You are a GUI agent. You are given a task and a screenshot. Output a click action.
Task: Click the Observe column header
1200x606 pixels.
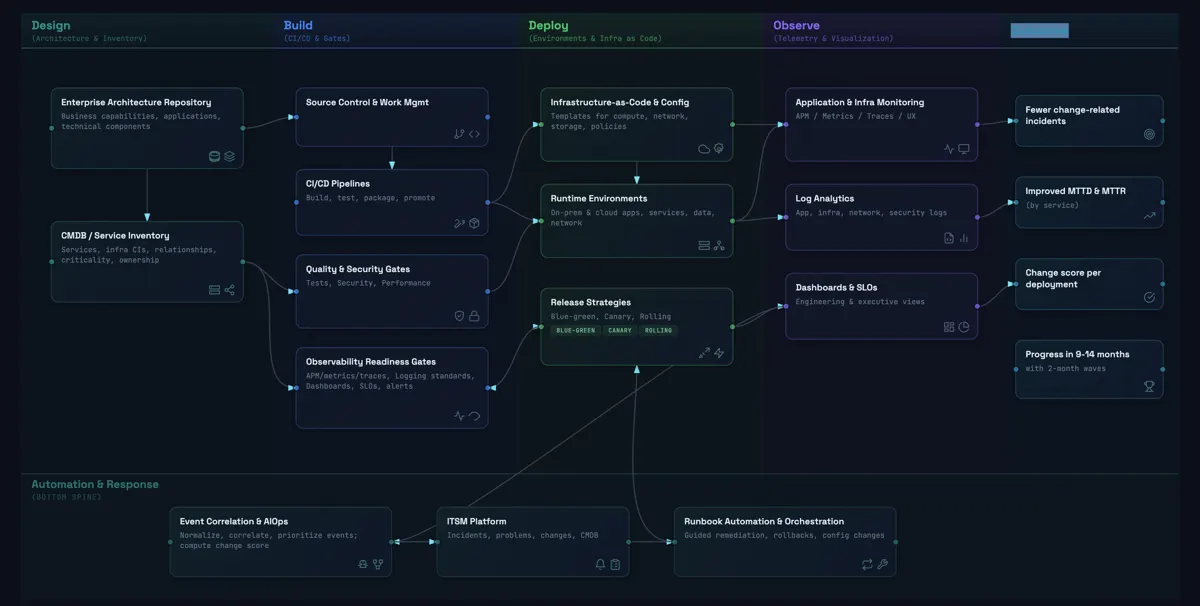tap(796, 25)
